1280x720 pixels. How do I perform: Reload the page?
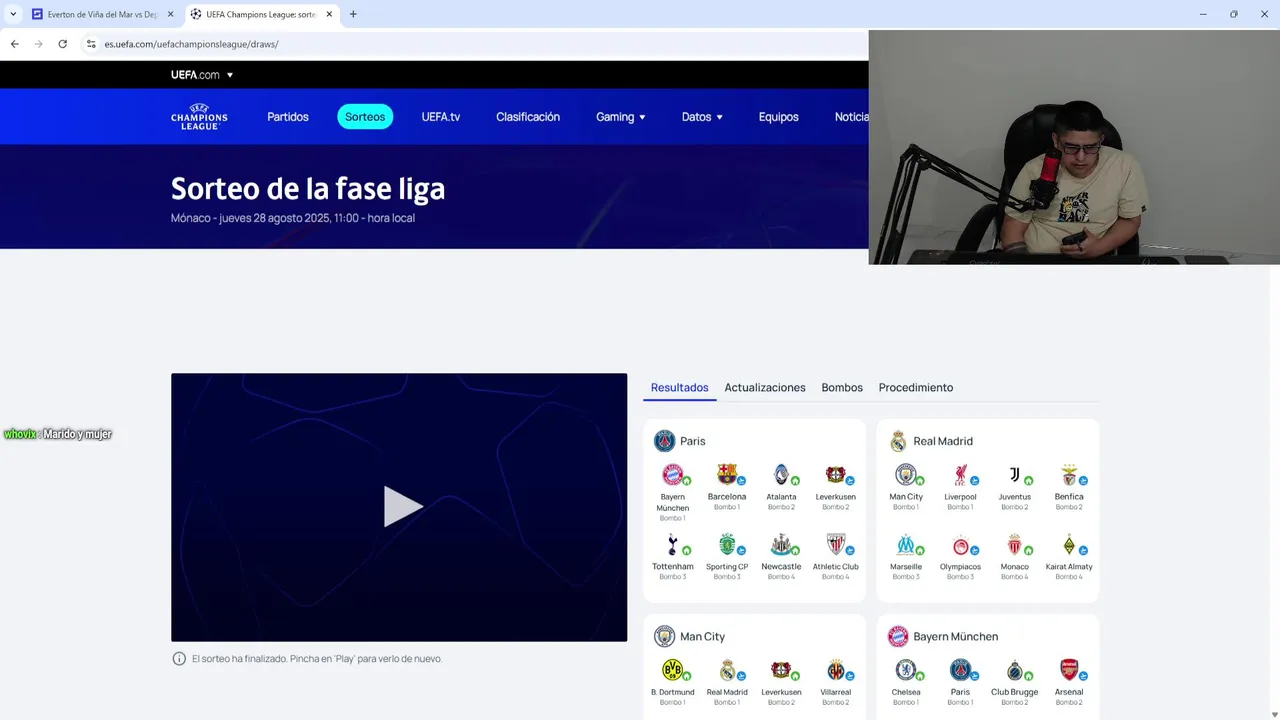point(62,44)
